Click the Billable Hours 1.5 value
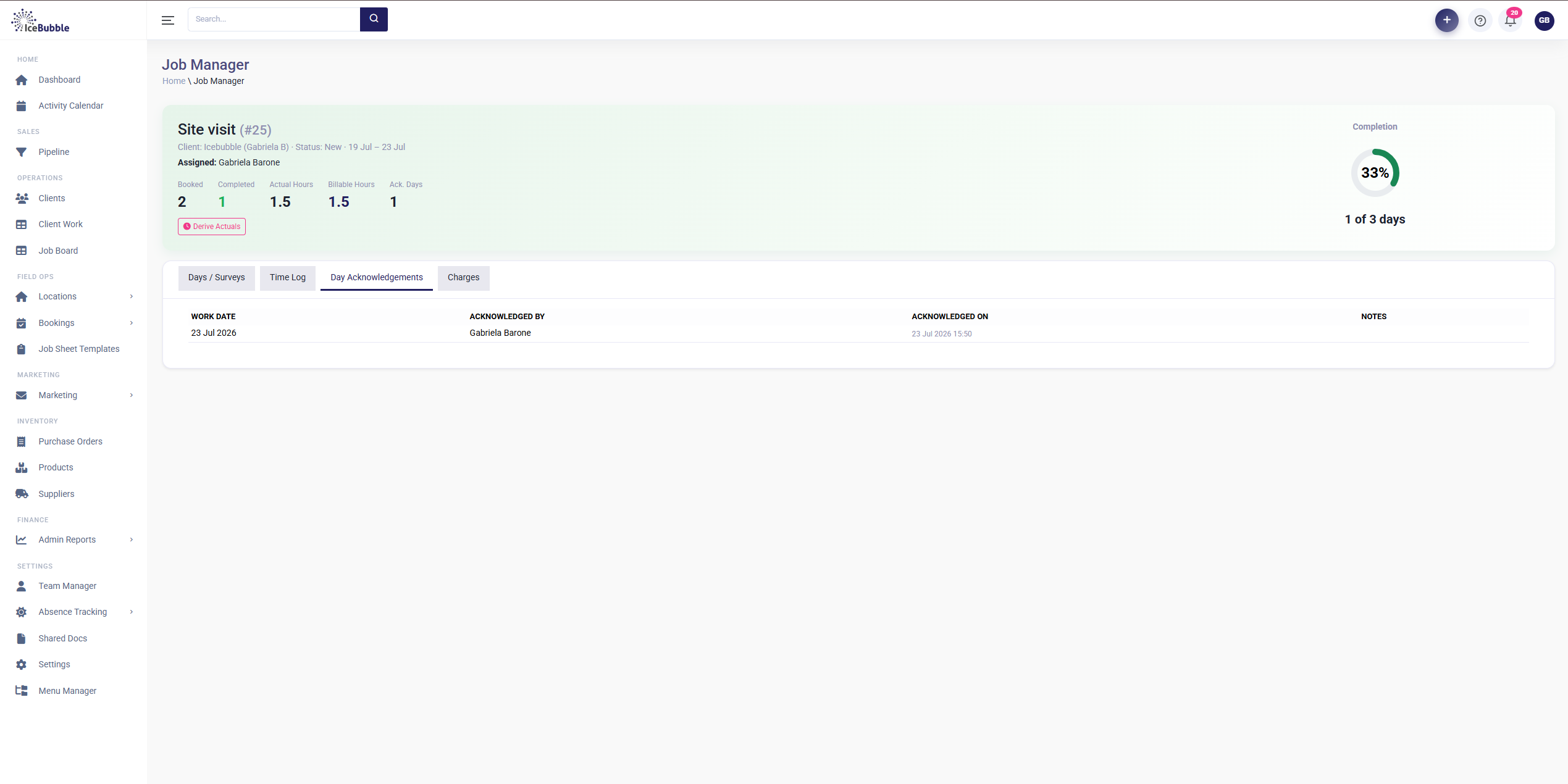 (x=338, y=202)
